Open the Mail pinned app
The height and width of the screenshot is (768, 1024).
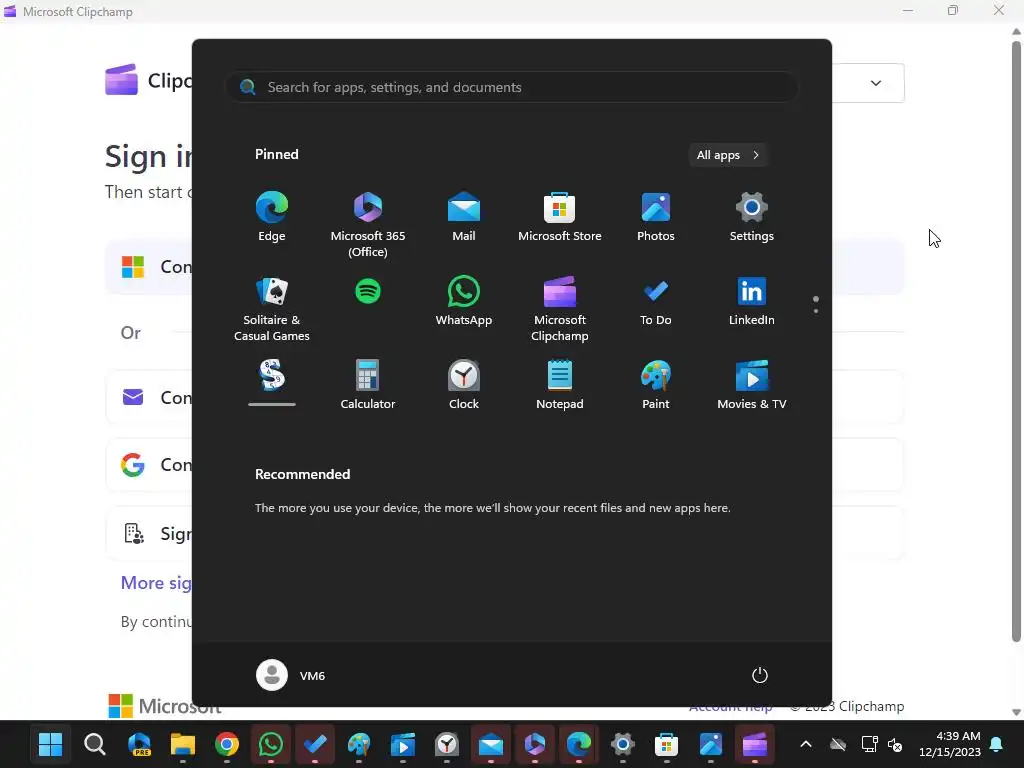(464, 217)
